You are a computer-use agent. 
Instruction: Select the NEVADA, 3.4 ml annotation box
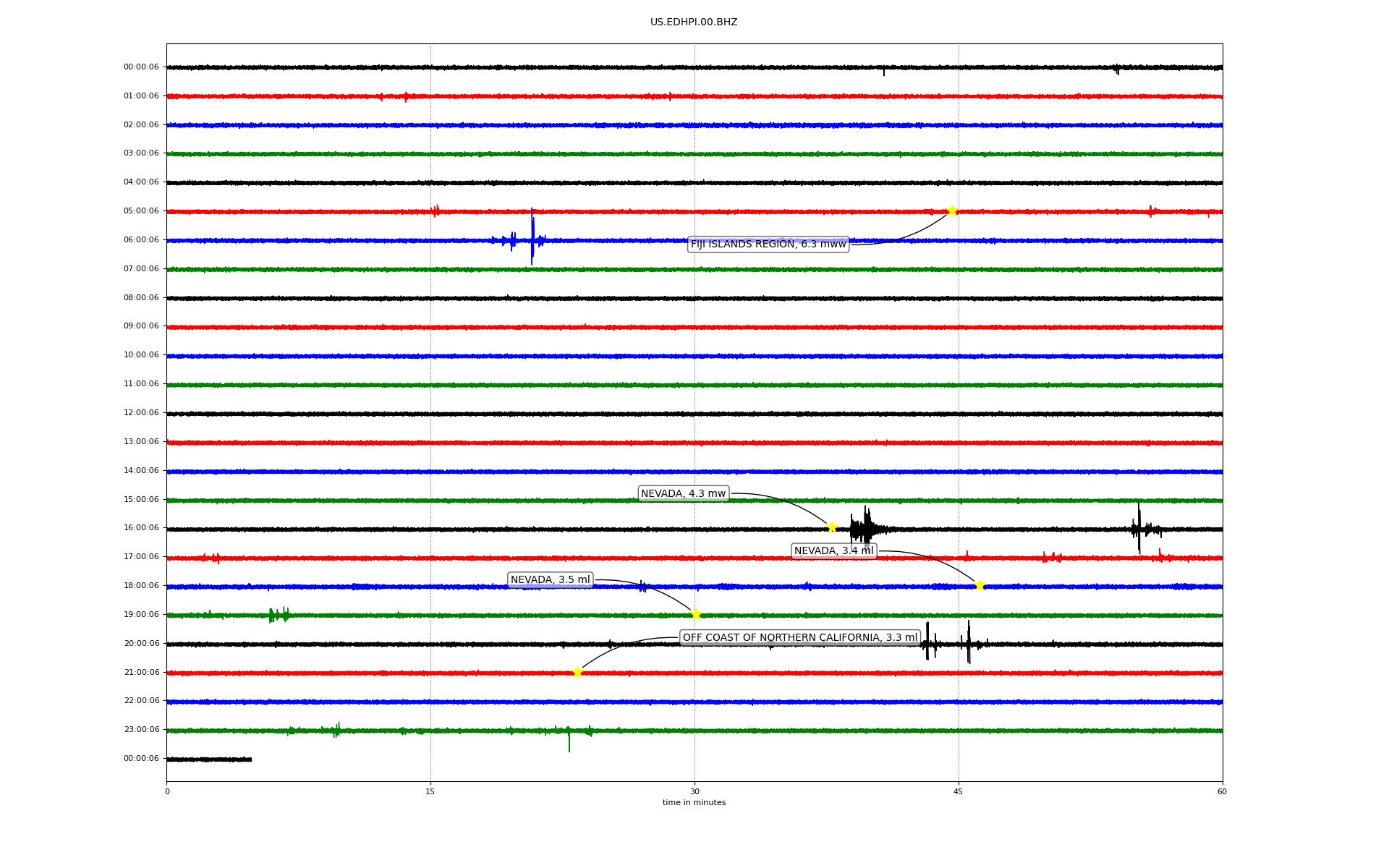[x=833, y=551]
